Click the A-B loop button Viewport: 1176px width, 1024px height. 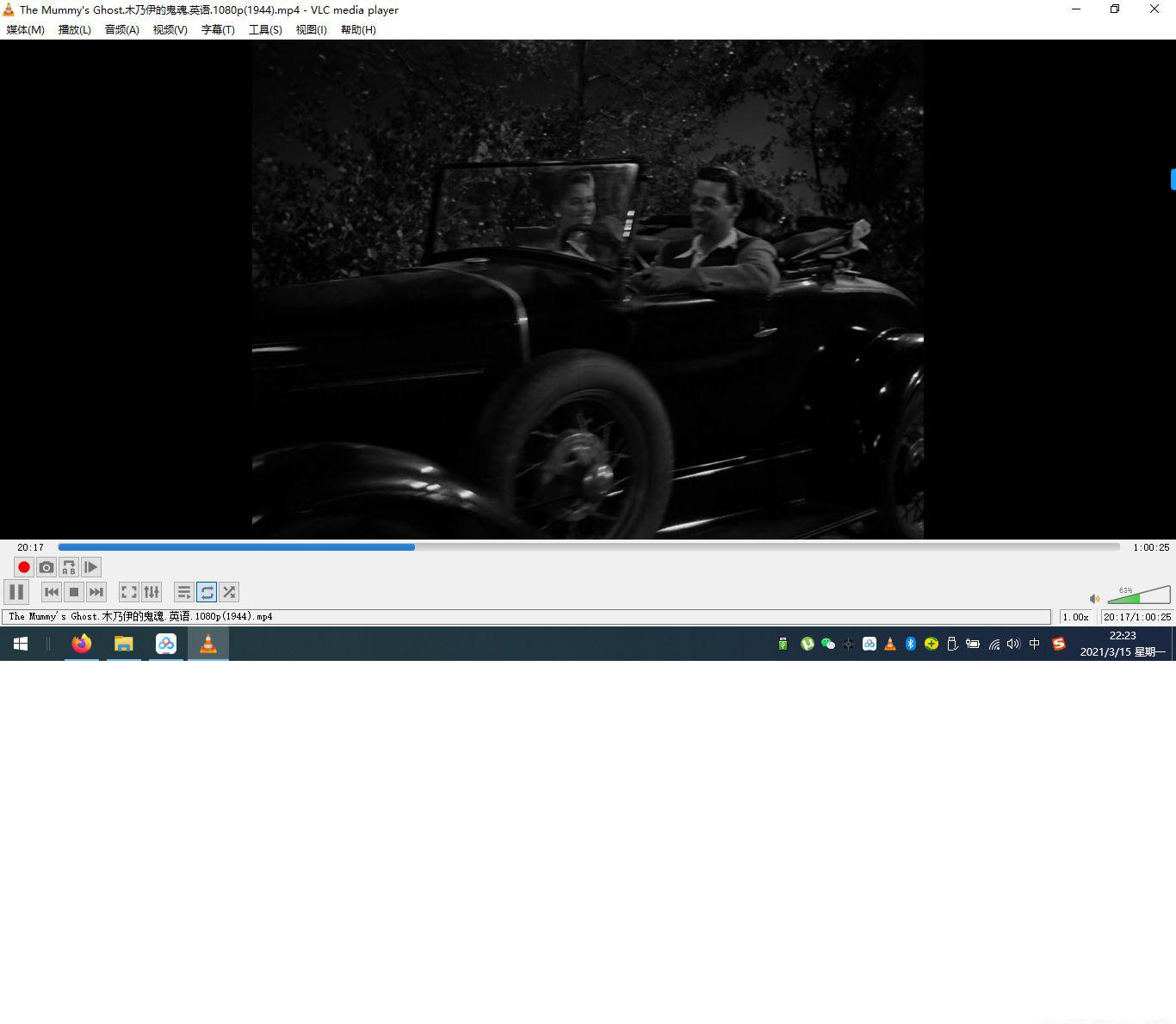69,567
